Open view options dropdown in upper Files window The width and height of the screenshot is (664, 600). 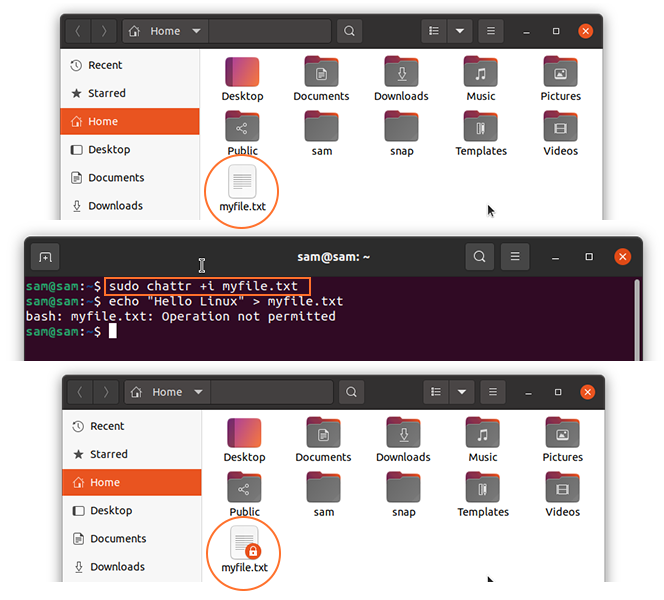pyautogui.click(x=460, y=31)
